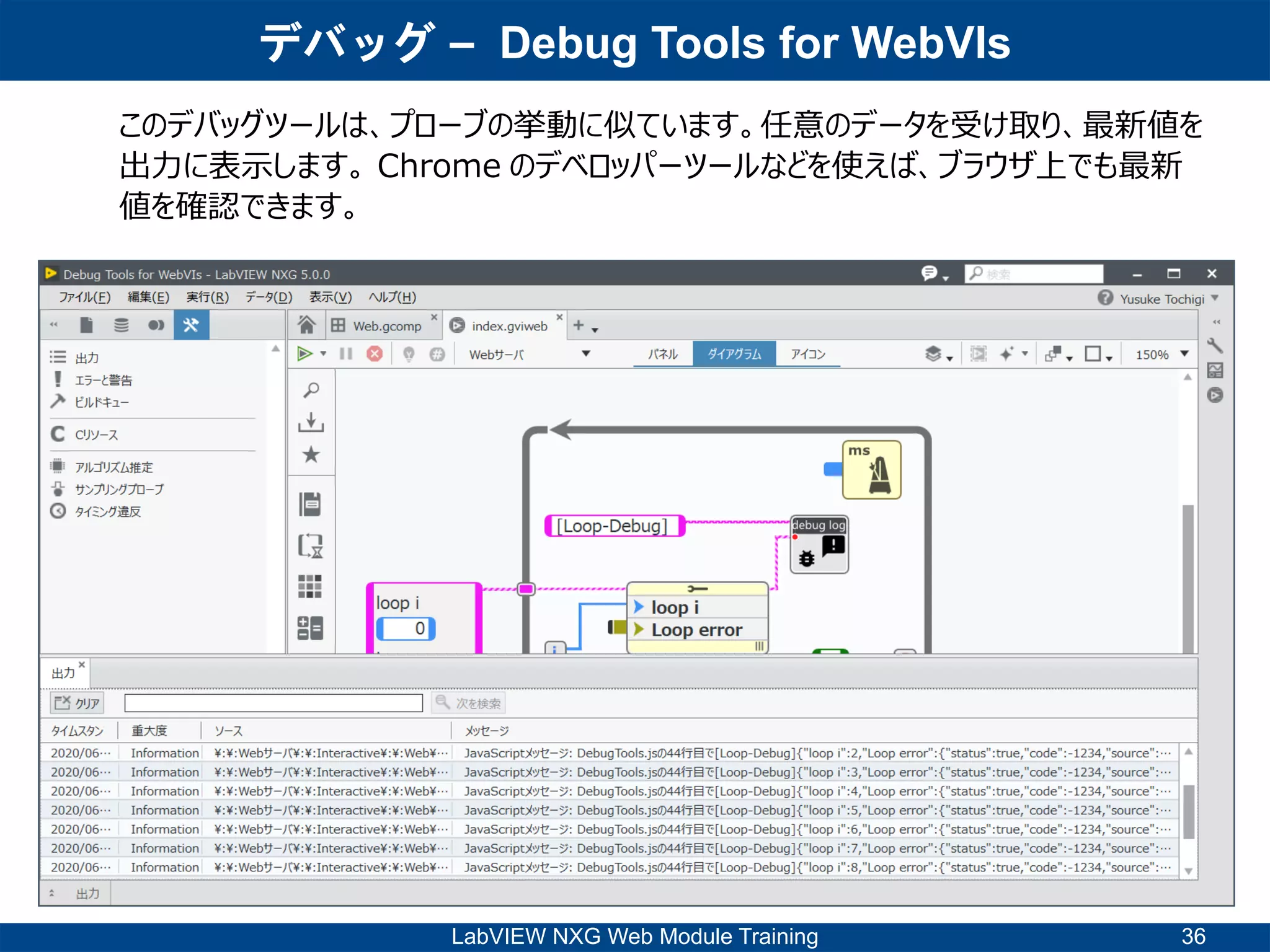Click the Pause execution button
Viewport: 1270px width, 952px height.
[x=346, y=354]
